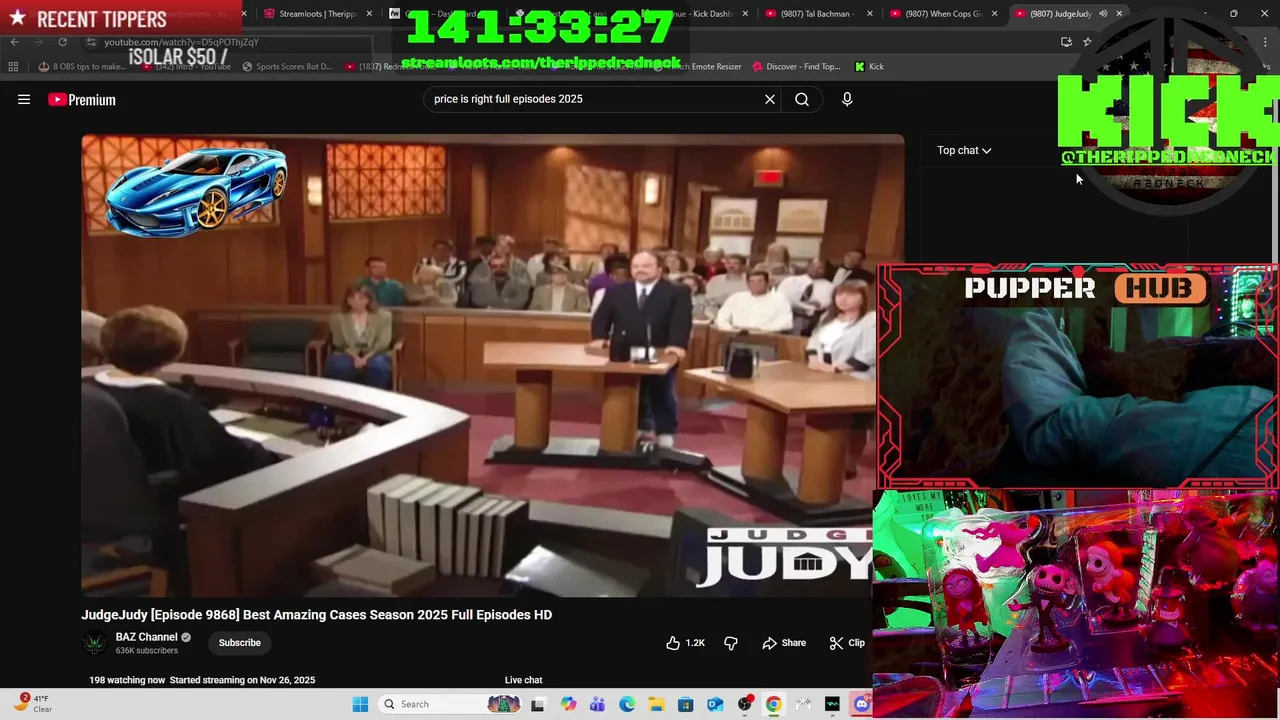
Task: Open Microsoft Edge from taskbar
Action: [627, 704]
